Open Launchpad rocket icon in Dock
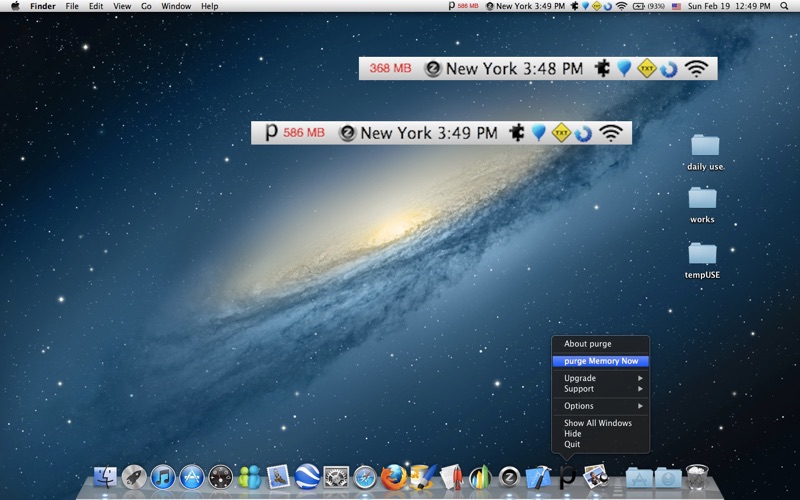 pos(134,478)
